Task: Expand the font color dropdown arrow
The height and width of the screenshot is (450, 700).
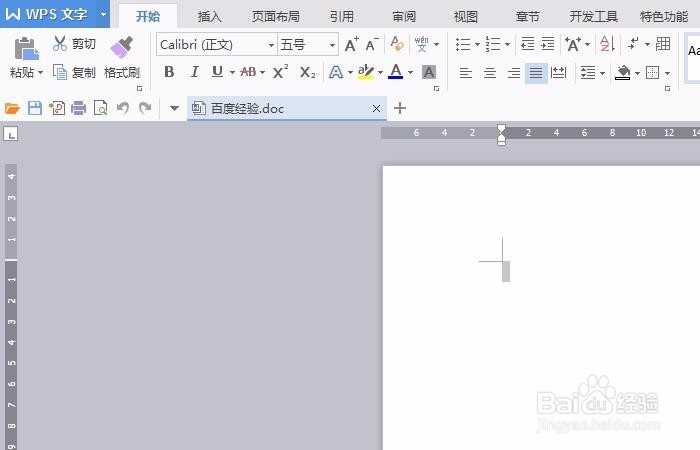Action: (x=410, y=72)
